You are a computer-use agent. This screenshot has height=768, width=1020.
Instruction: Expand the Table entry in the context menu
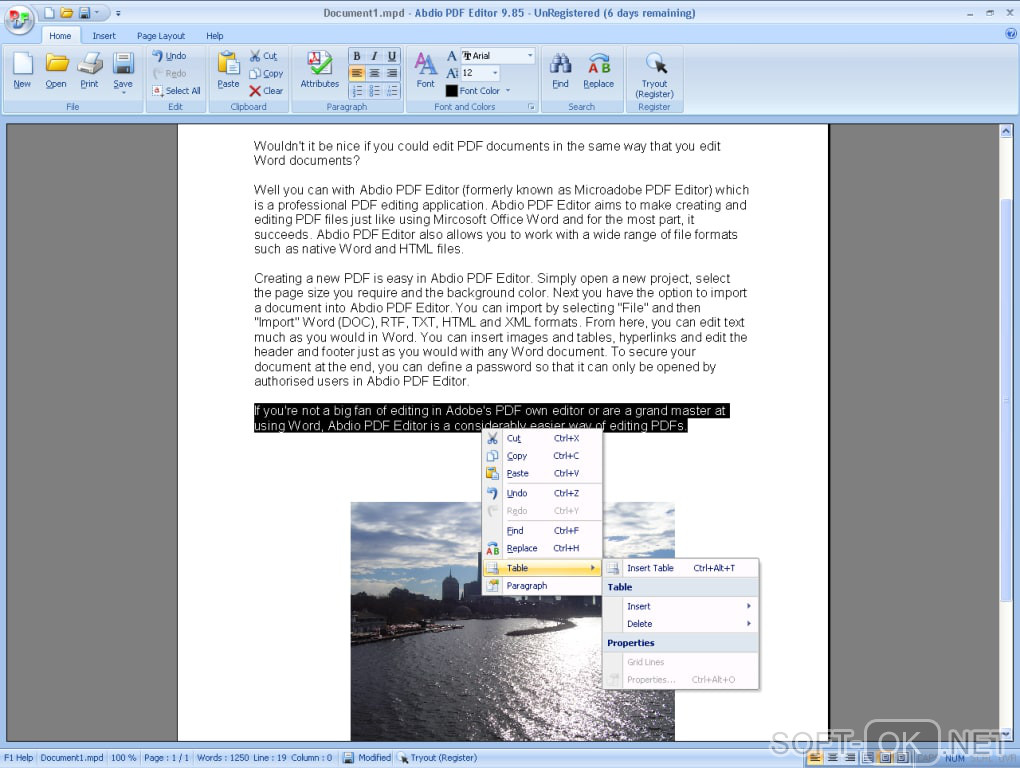pyautogui.click(x=542, y=568)
